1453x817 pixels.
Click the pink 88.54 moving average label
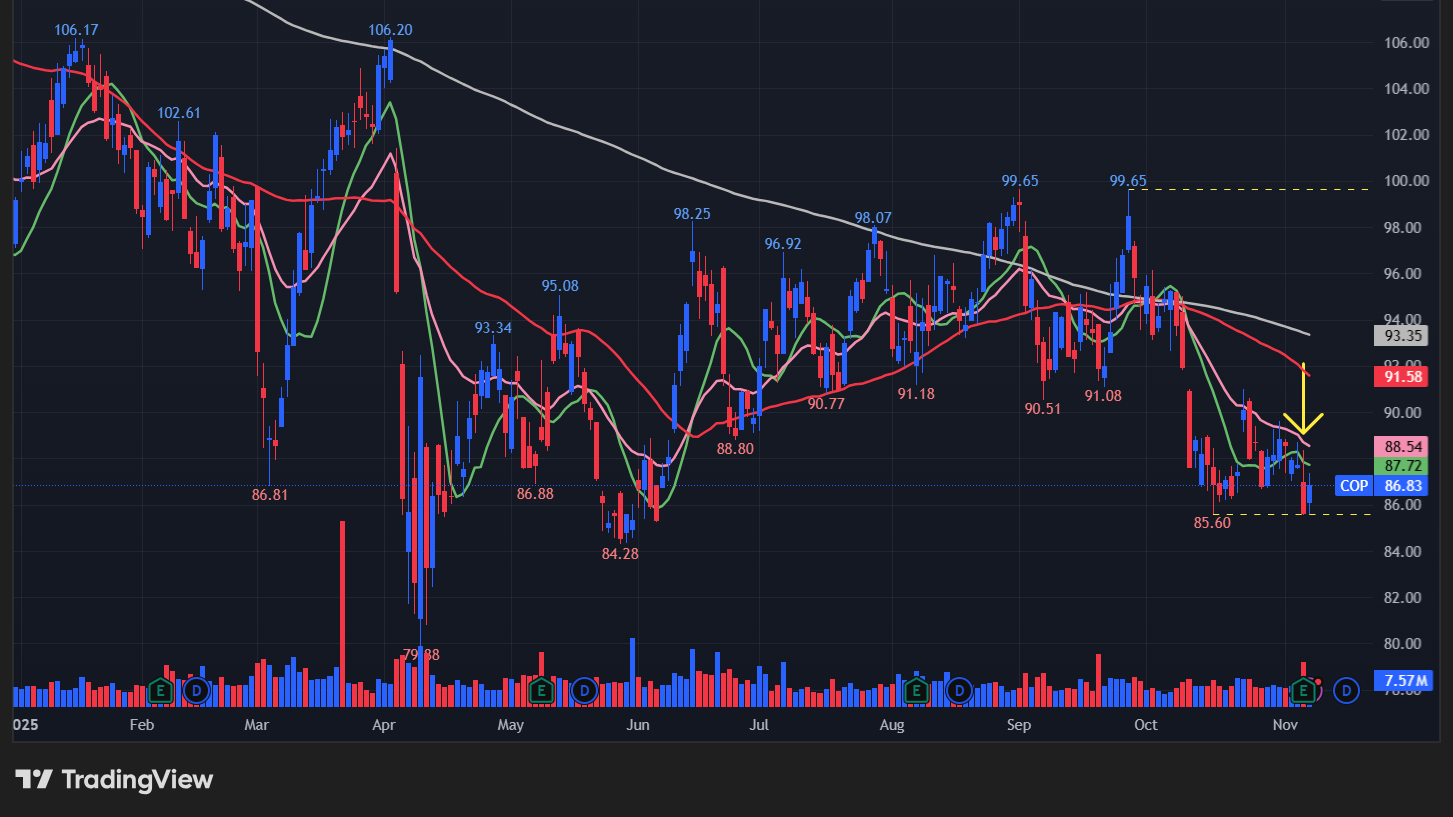click(x=1403, y=446)
